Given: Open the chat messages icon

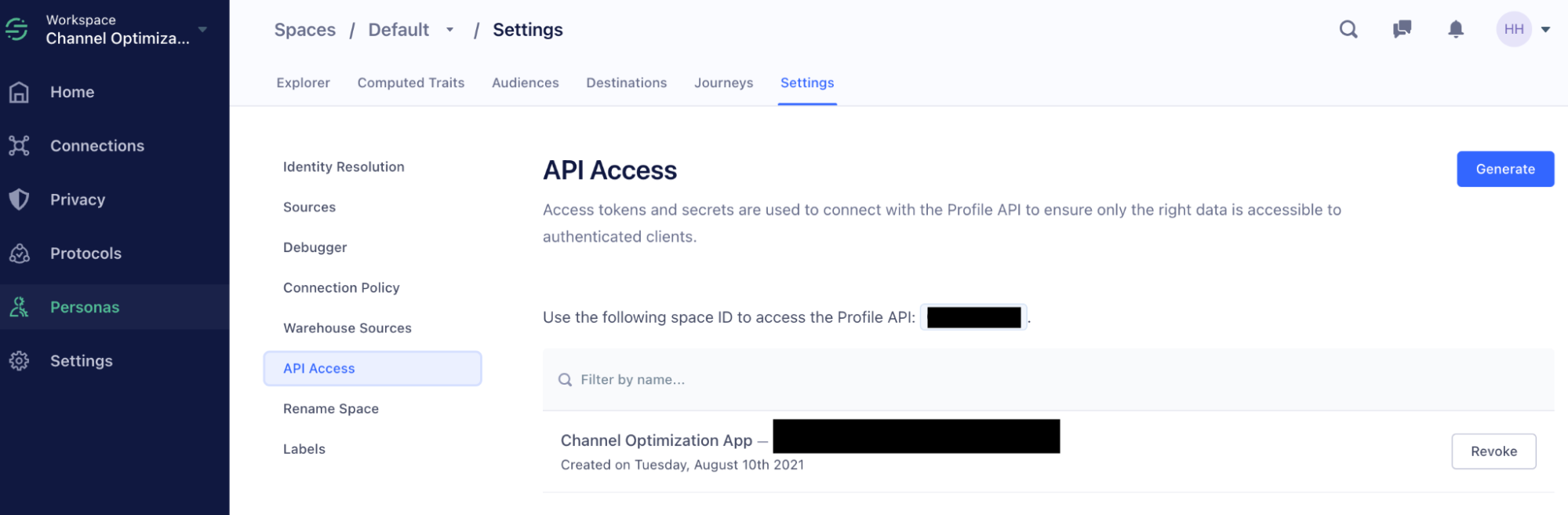Looking at the screenshot, I should click(x=1402, y=30).
